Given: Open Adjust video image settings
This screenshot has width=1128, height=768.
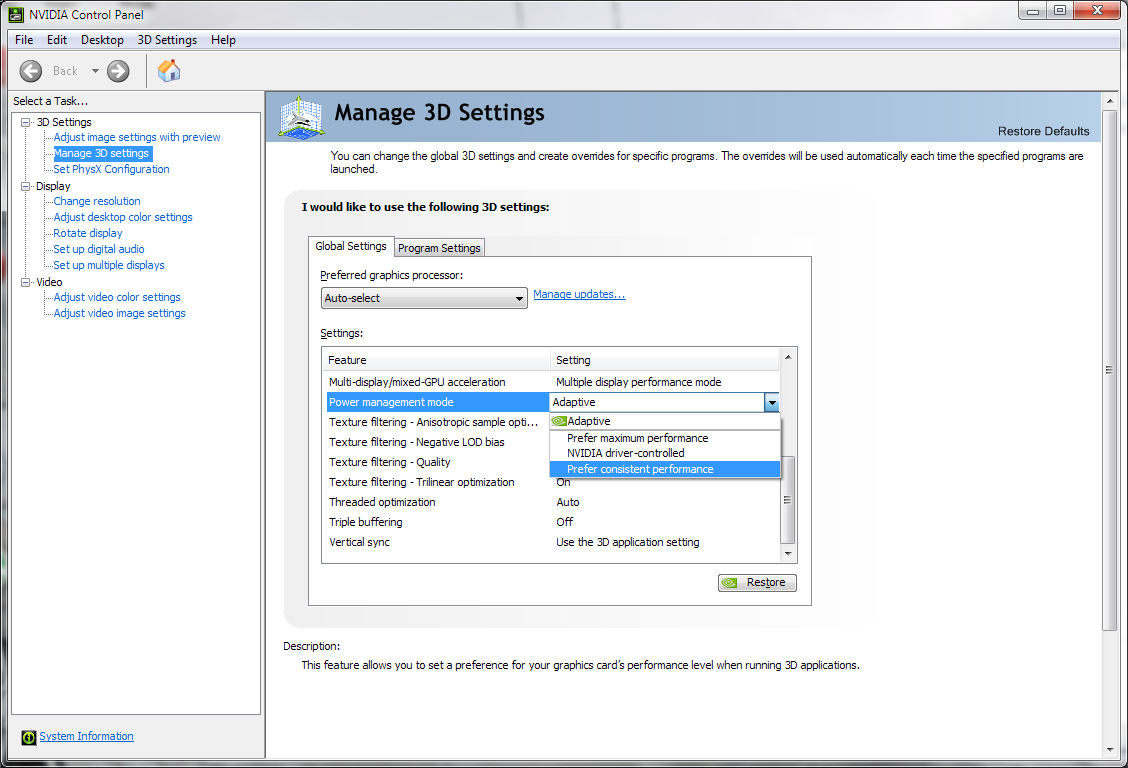Looking at the screenshot, I should (x=119, y=313).
